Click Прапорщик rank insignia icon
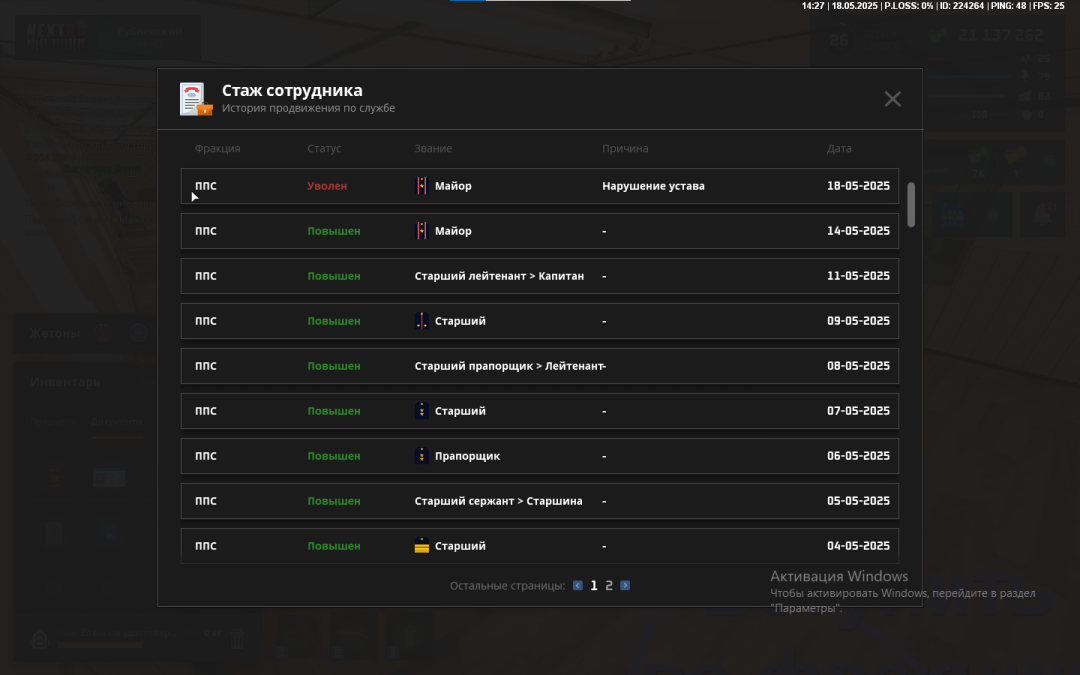 coord(422,456)
